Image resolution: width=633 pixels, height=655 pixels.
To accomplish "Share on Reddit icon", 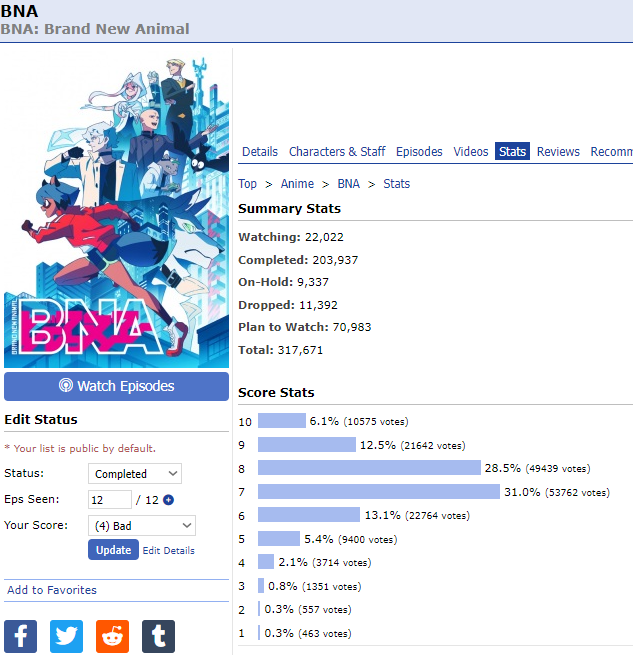I will [x=112, y=636].
